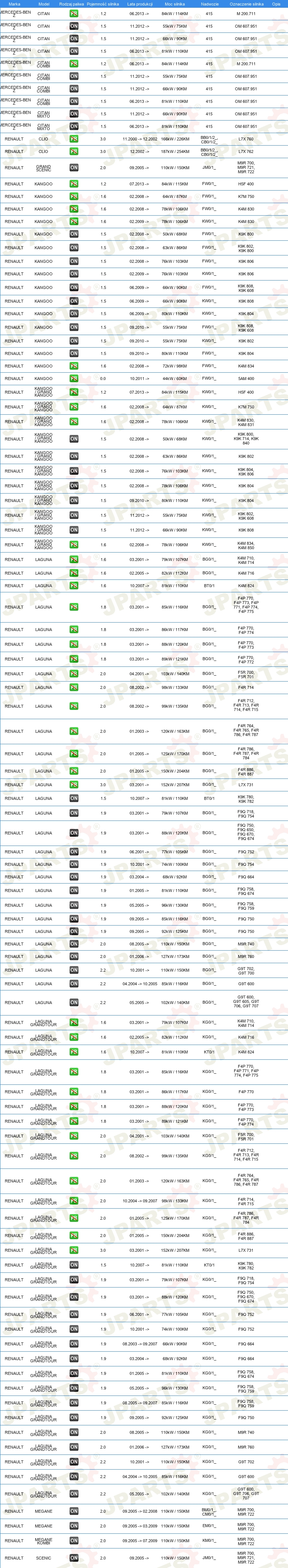
Task: Click the 'MEGANE KOMBI' model cell
Action: pos(44,1541)
